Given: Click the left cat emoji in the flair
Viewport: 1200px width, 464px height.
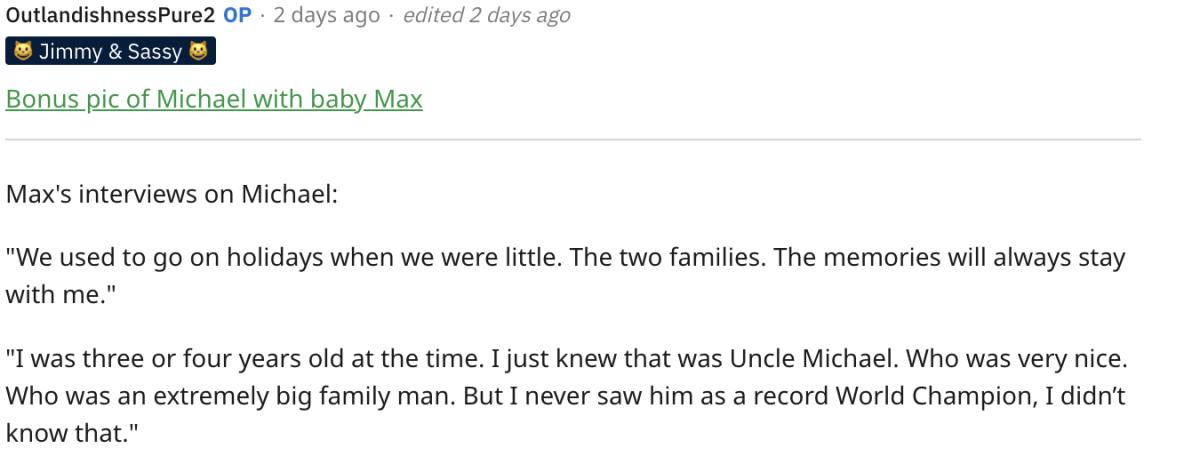Looking at the screenshot, I should point(21,52).
